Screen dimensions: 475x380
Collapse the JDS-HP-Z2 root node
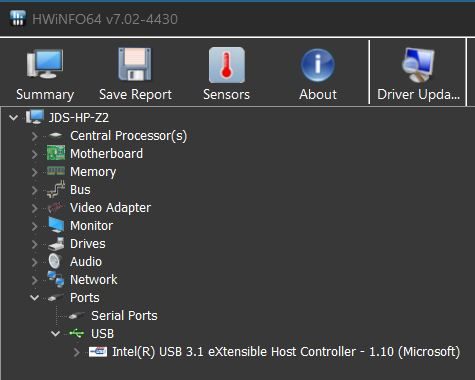click(14, 117)
